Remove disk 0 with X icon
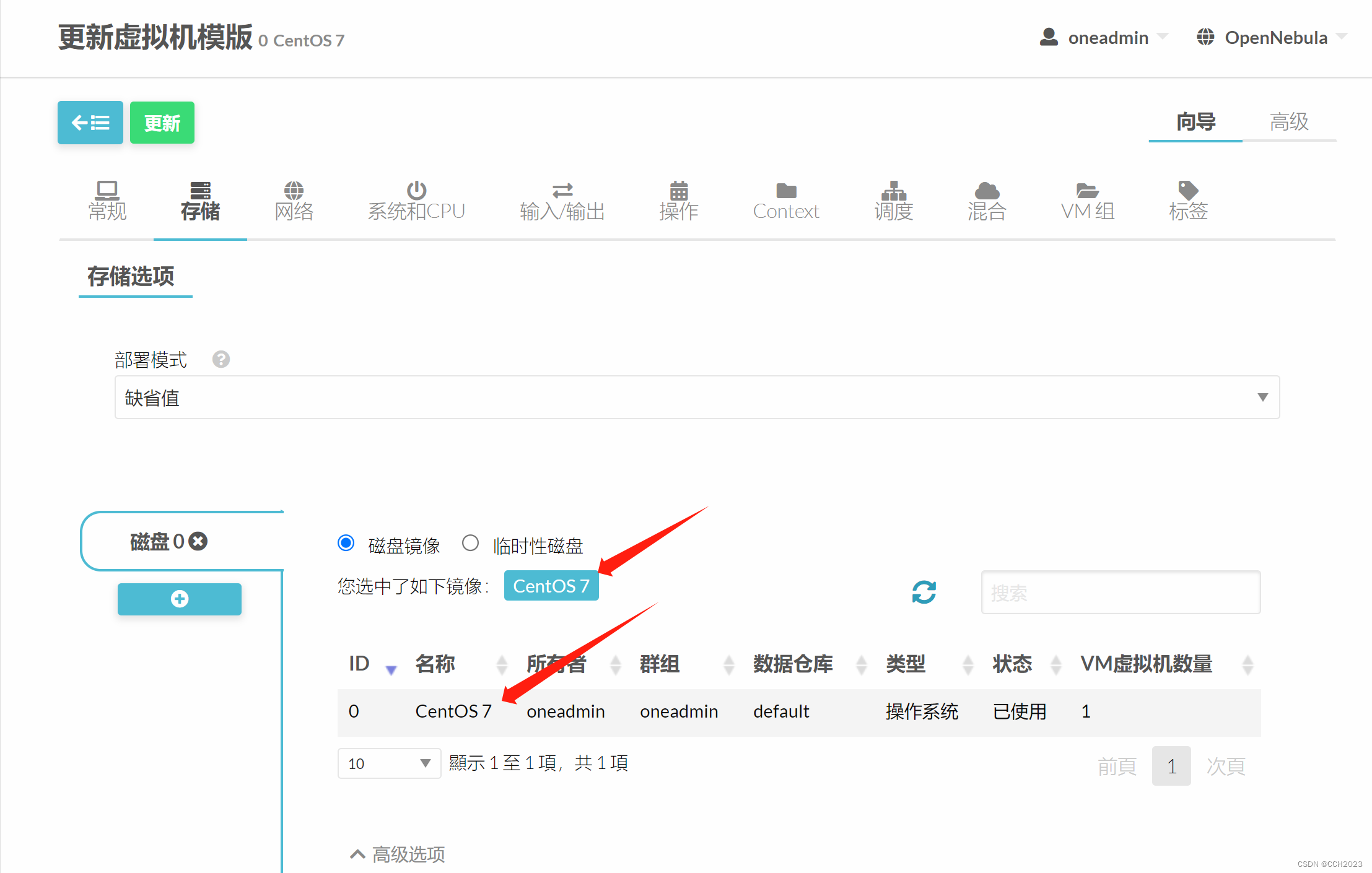 coord(198,542)
